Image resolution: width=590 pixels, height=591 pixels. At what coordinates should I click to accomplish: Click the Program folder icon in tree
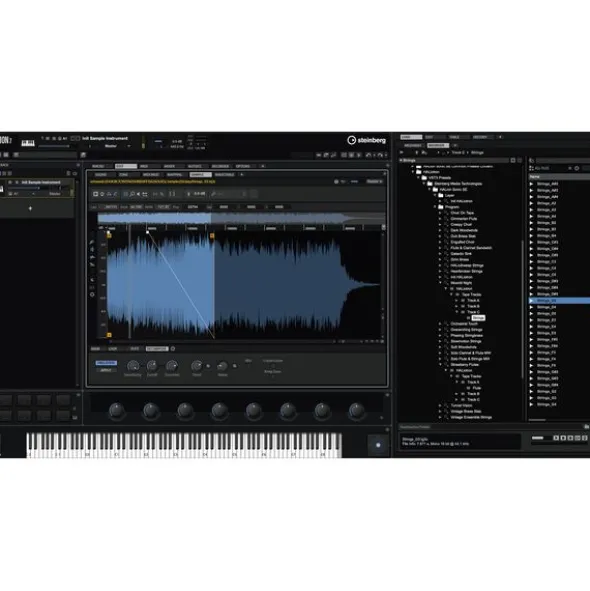click(441, 207)
